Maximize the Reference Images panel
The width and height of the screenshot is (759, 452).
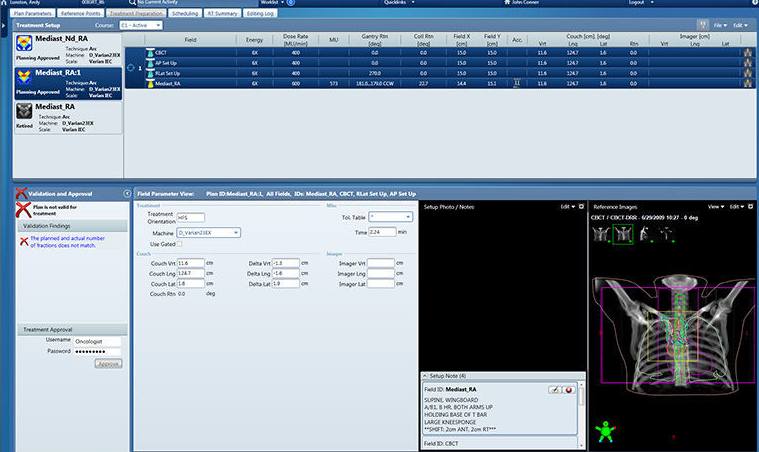point(751,207)
